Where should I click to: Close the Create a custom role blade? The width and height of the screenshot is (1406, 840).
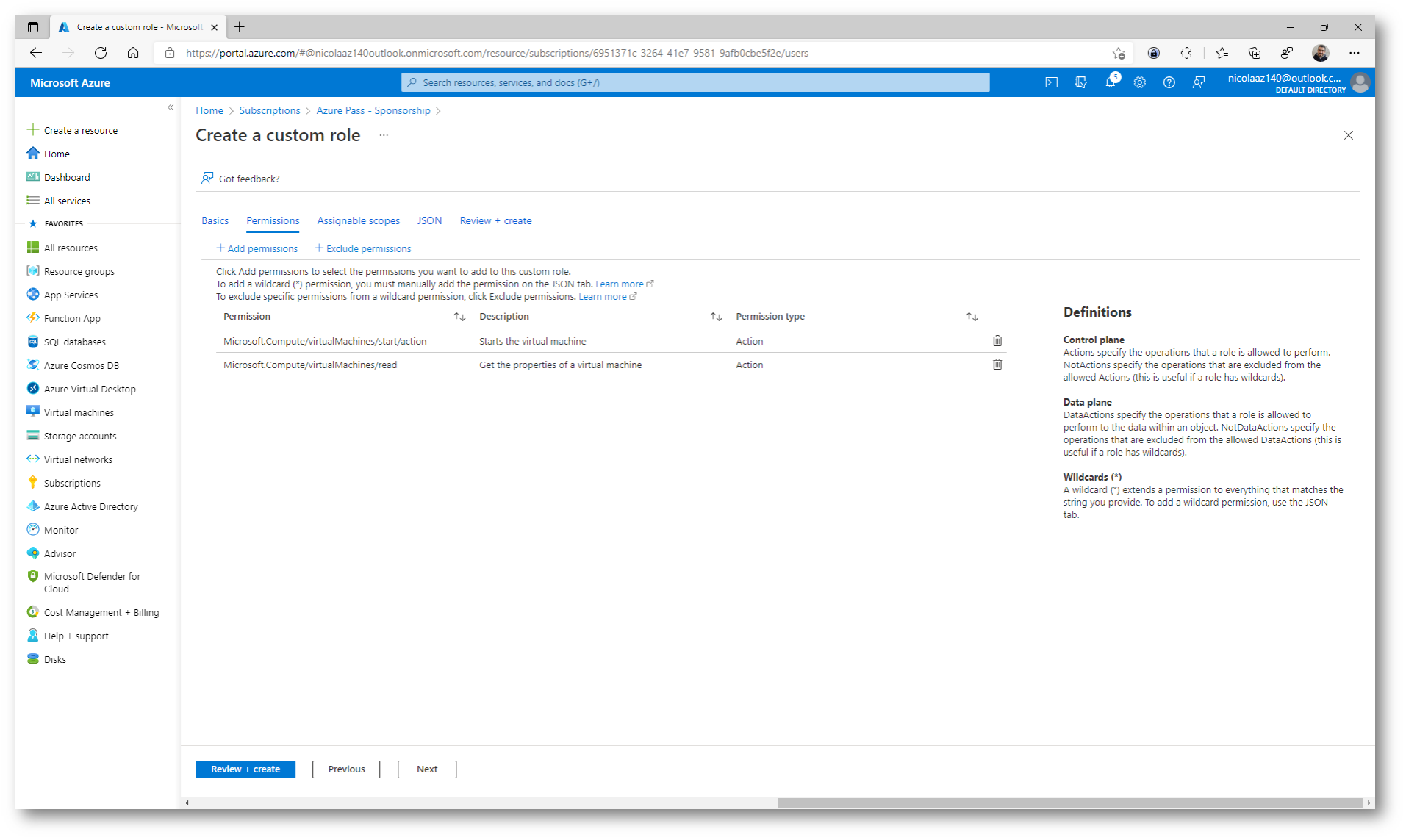1348,135
